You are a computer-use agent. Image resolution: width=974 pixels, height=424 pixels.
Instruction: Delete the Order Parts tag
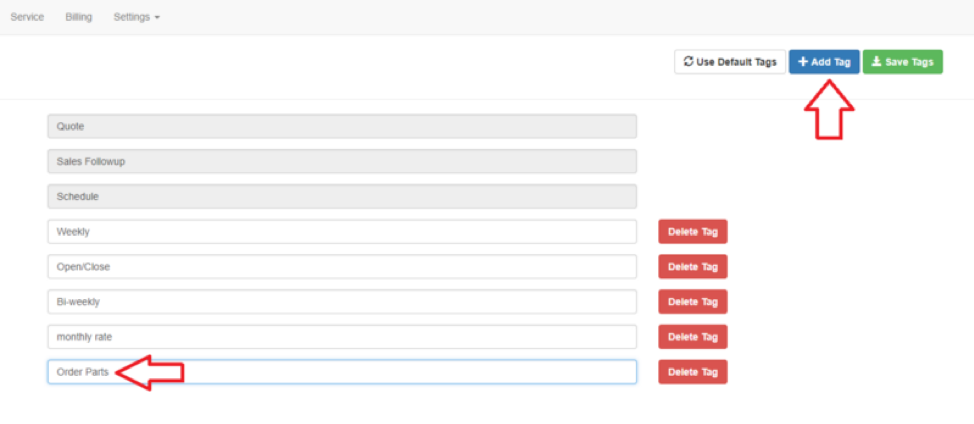[x=692, y=372]
